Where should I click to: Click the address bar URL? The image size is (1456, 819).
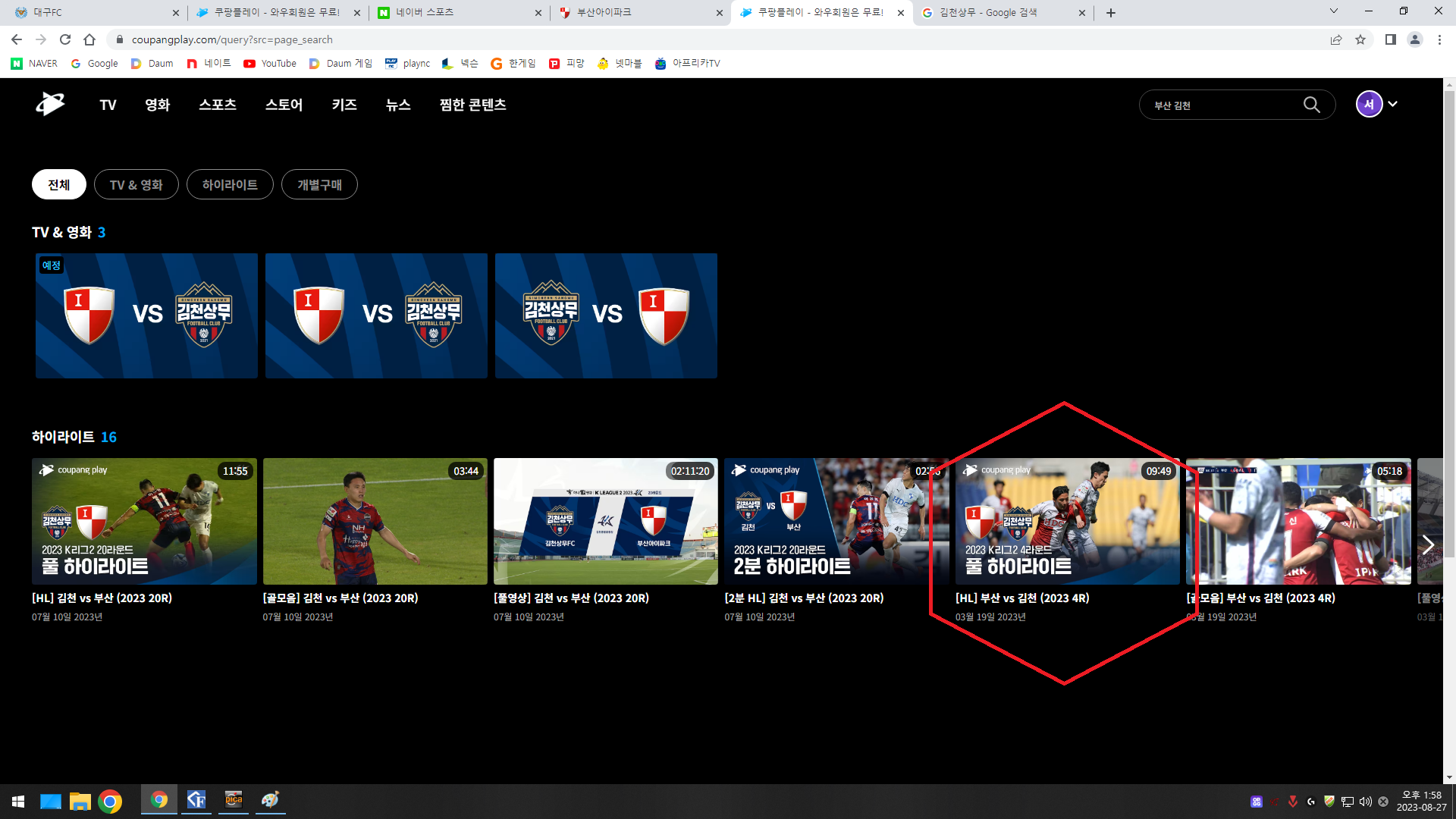(x=232, y=39)
